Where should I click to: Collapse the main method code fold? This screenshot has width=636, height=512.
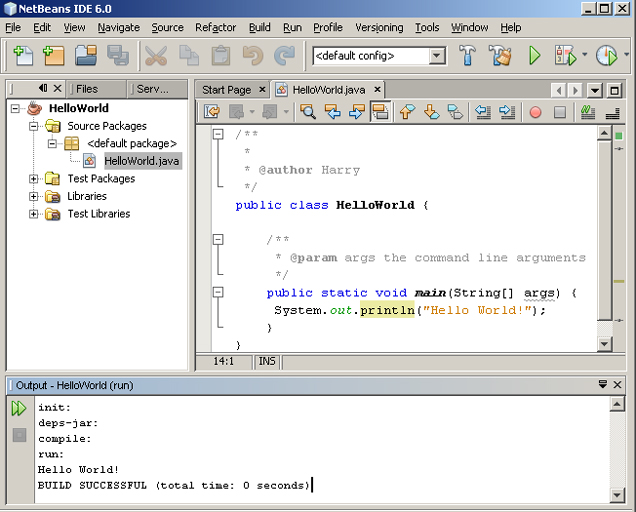(x=218, y=292)
